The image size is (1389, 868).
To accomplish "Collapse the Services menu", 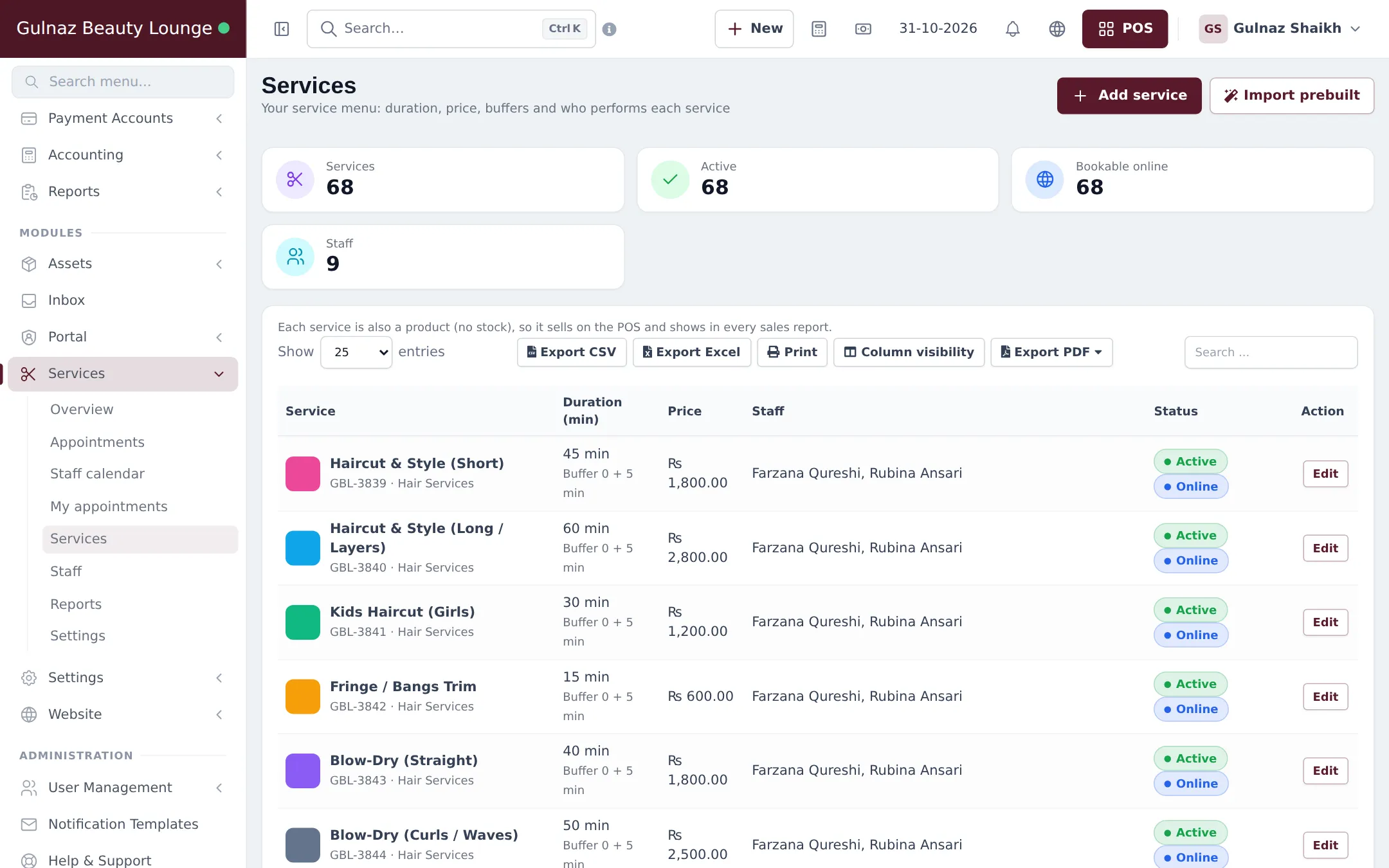I will pos(123,374).
